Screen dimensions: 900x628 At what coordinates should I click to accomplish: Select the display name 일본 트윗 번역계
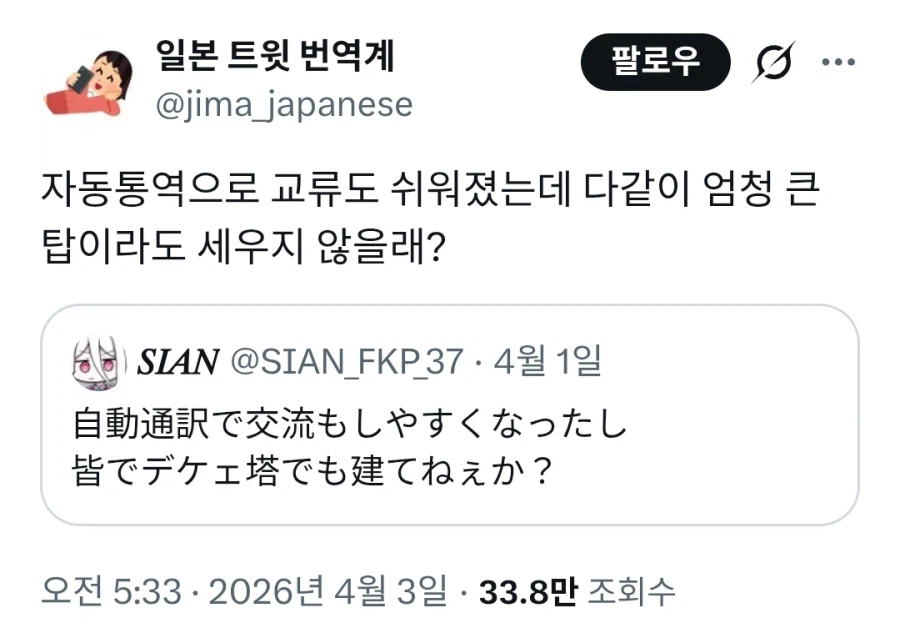point(273,57)
